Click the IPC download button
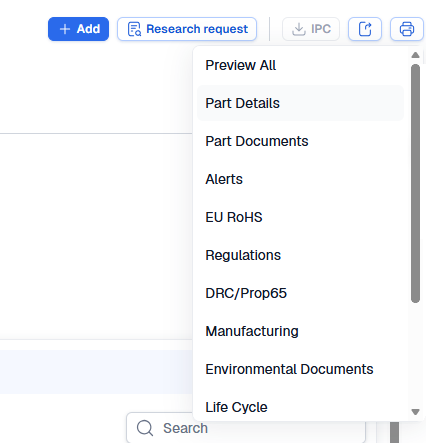 [x=311, y=29]
